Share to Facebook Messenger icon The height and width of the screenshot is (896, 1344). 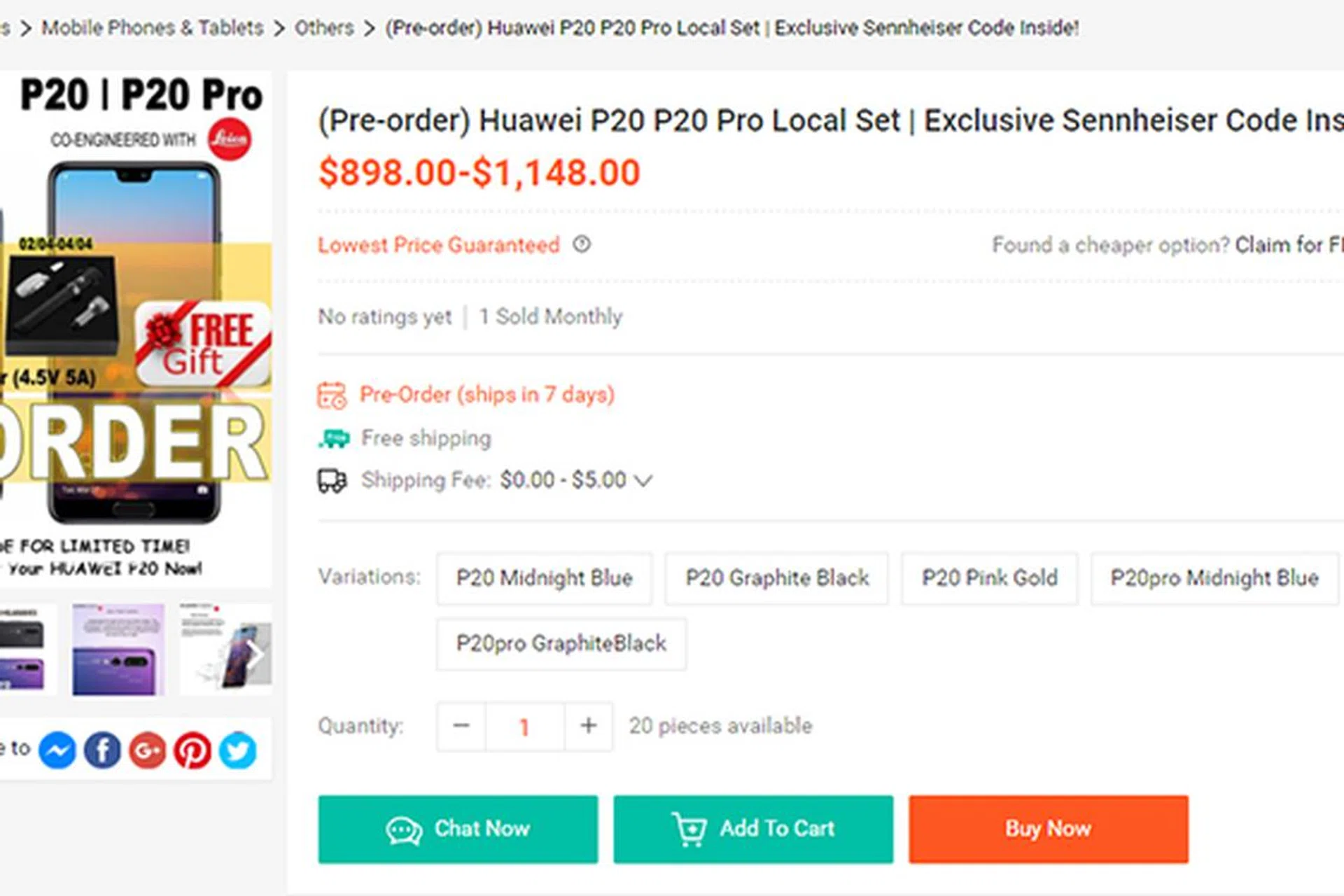coord(57,750)
